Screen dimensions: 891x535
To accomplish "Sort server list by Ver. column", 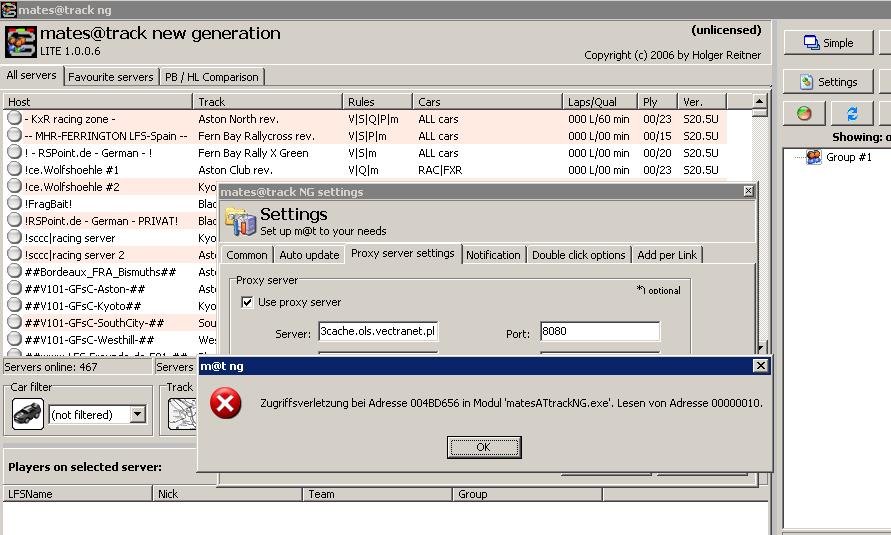I will [x=702, y=102].
